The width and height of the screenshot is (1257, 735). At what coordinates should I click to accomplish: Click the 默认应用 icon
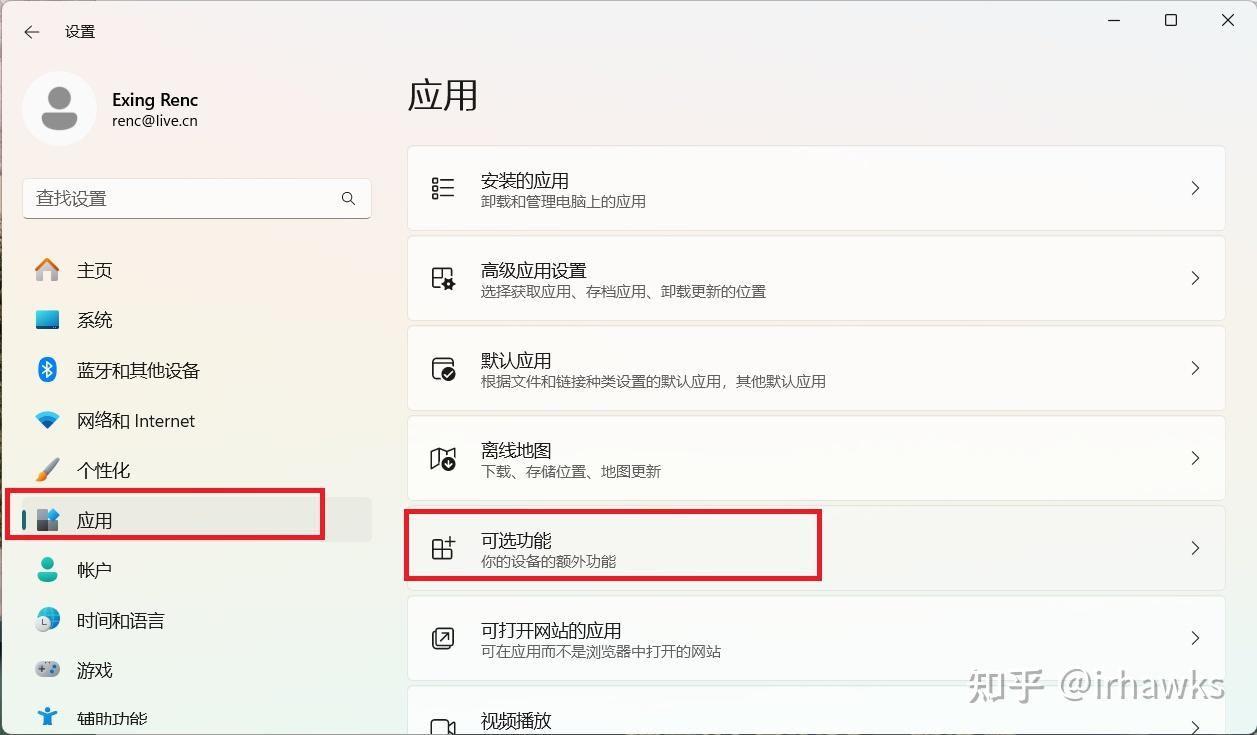click(x=443, y=368)
